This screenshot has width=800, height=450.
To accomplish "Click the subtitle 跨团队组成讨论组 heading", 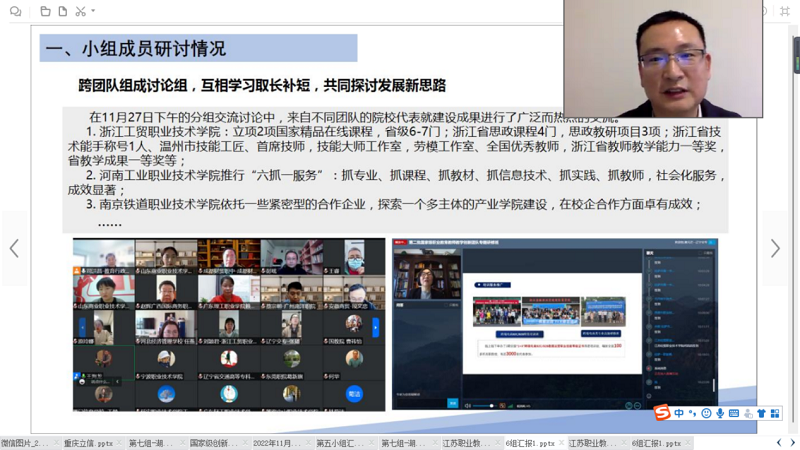I will [x=262, y=85].
